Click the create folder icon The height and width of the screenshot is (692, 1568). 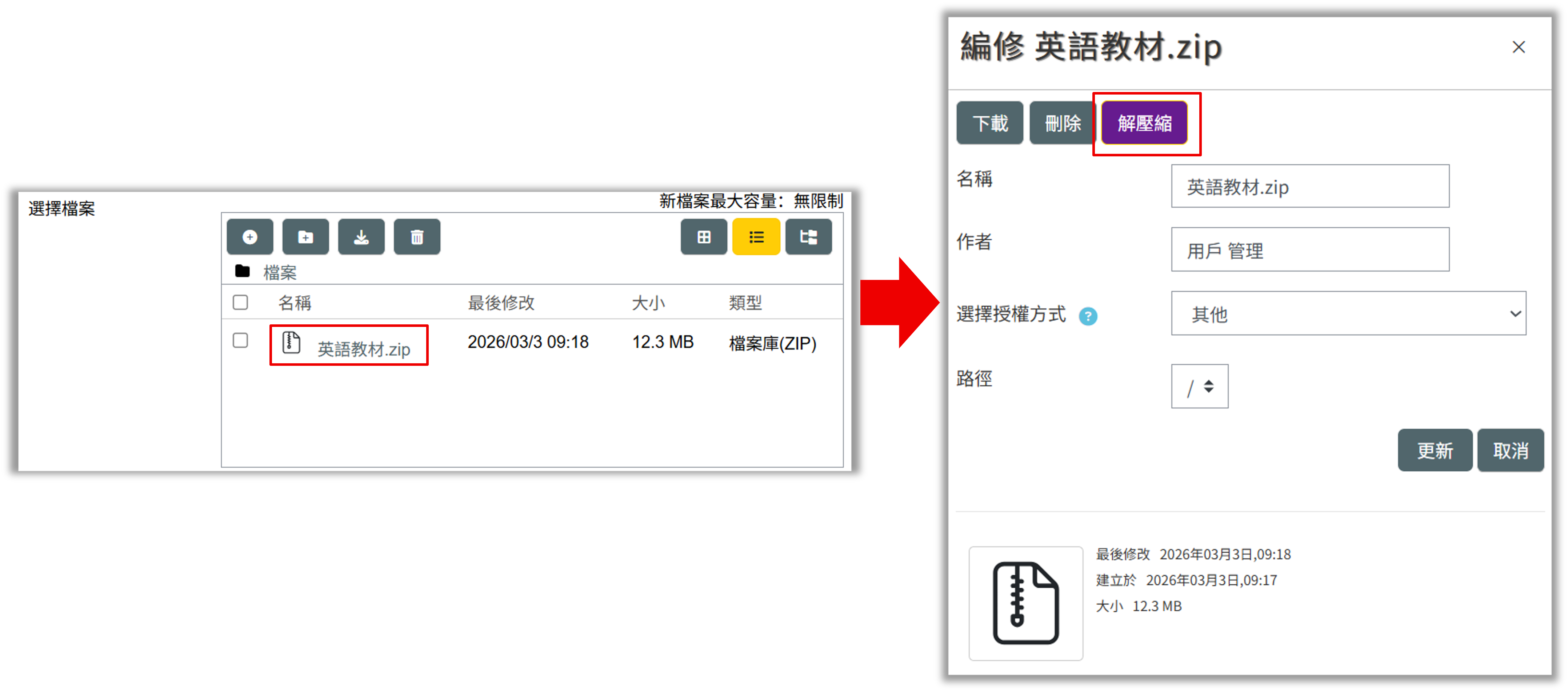click(305, 237)
